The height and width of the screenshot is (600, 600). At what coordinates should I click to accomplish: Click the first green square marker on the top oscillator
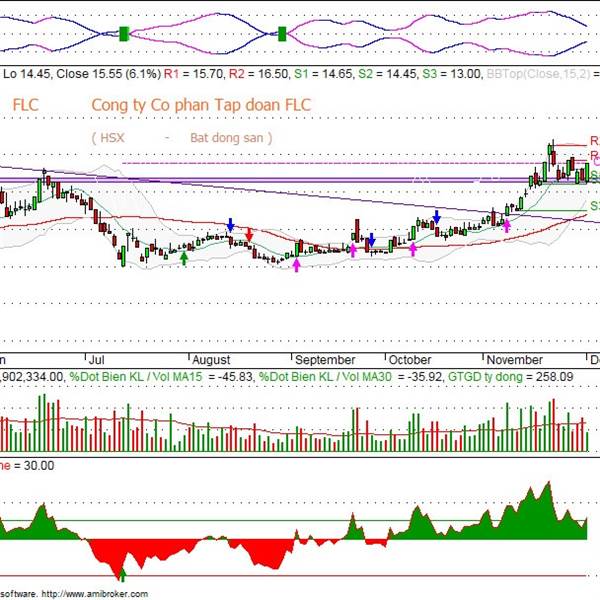pyautogui.click(x=124, y=34)
